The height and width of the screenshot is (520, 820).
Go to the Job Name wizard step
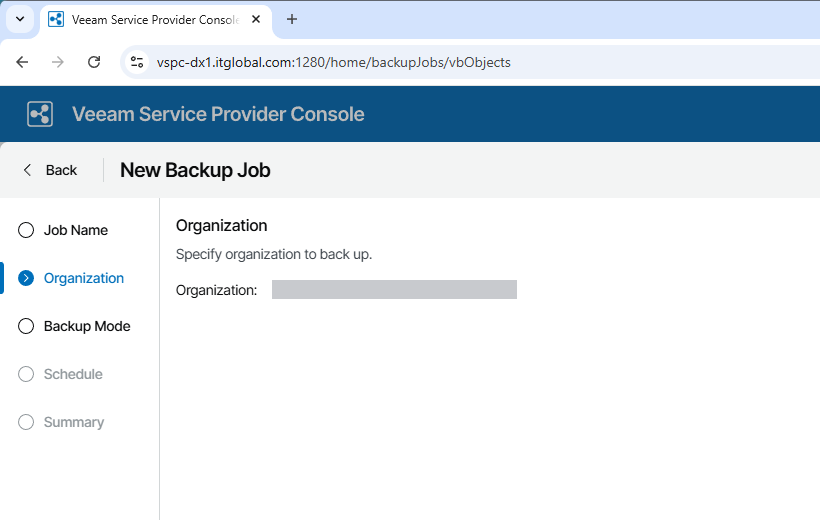click(76, 230)
